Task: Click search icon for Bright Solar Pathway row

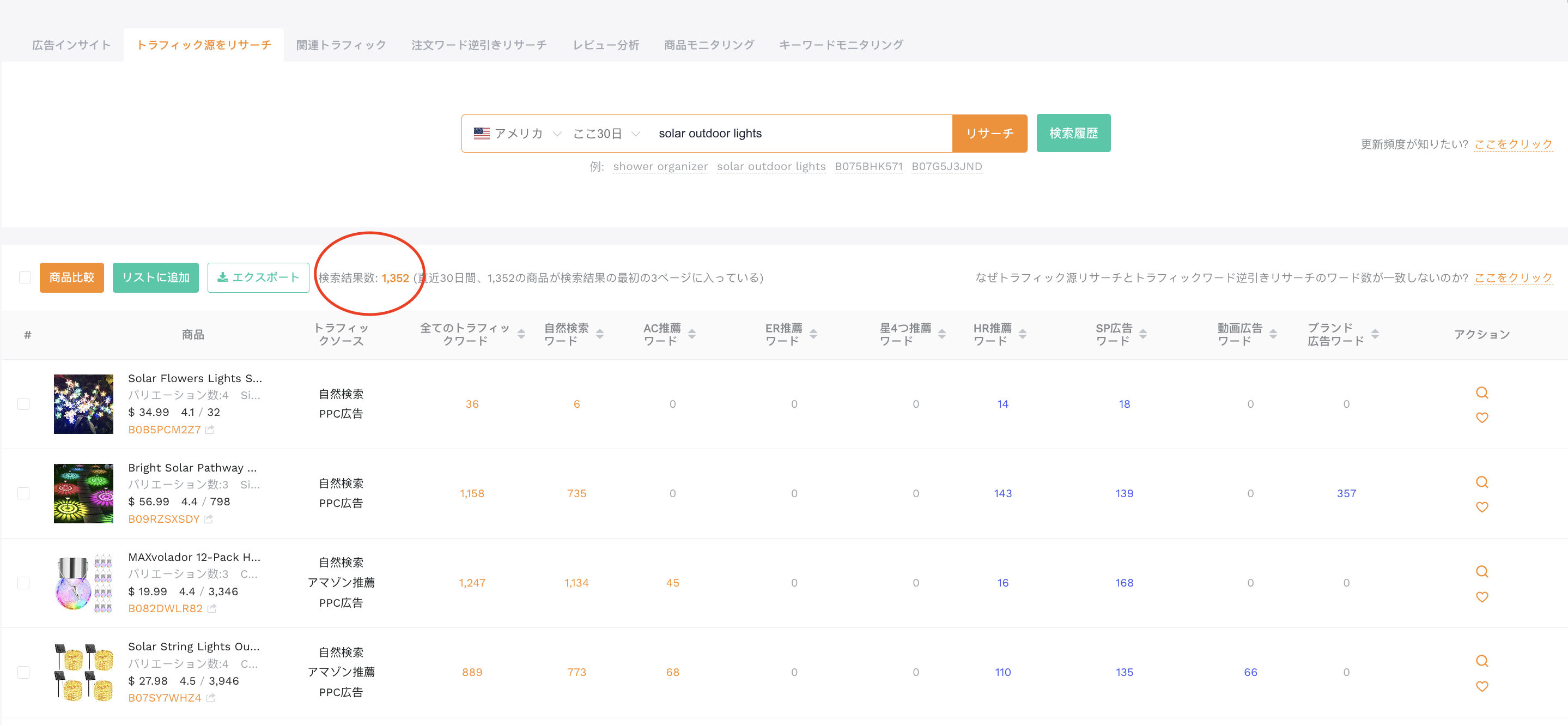Action: click(1481, 482)
